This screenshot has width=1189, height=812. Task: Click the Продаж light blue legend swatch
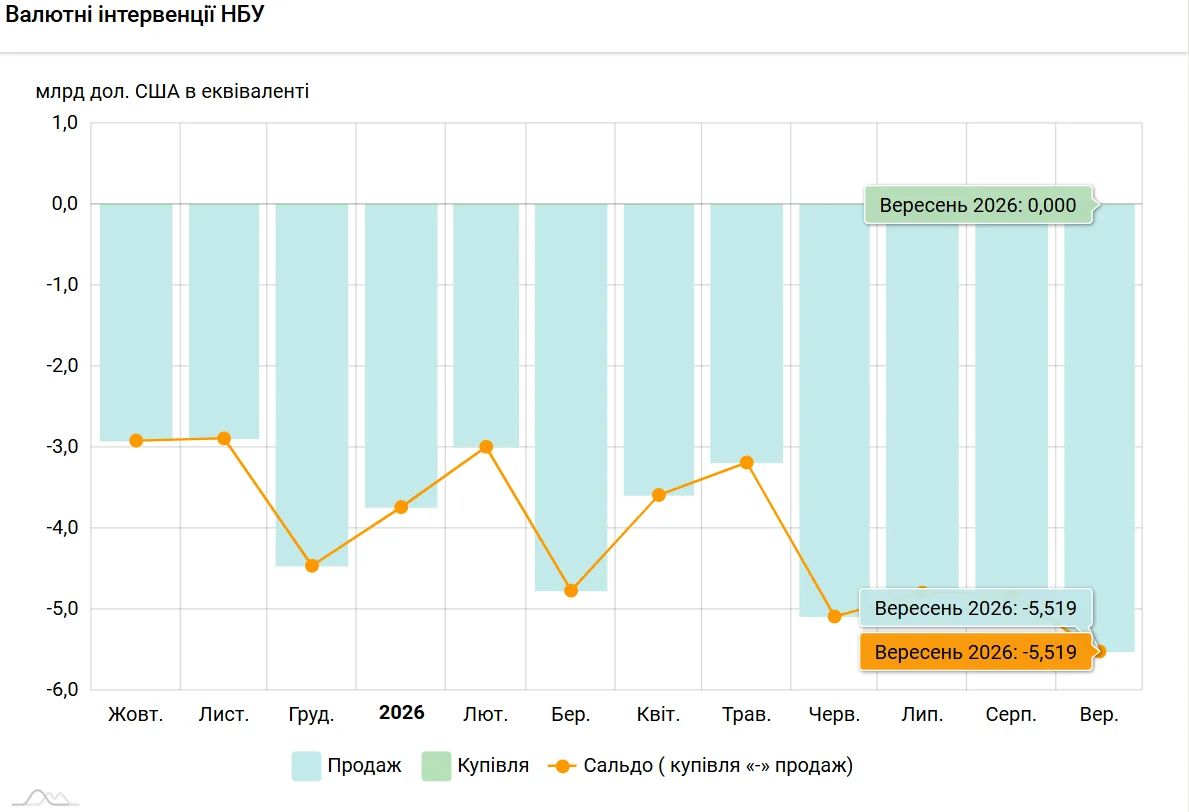(x=306, y=766)
